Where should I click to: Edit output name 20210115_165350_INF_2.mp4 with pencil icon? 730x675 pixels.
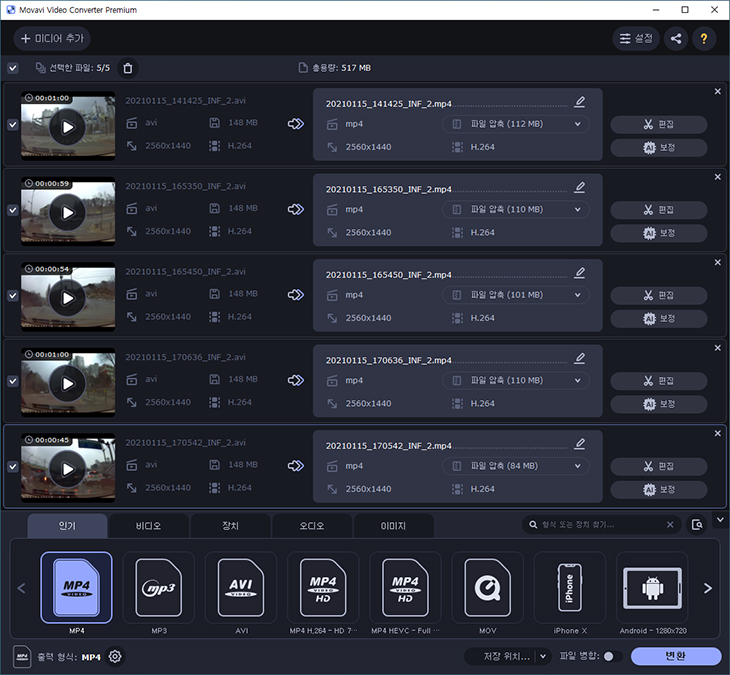pyautogui.click(x=580, y=188)
